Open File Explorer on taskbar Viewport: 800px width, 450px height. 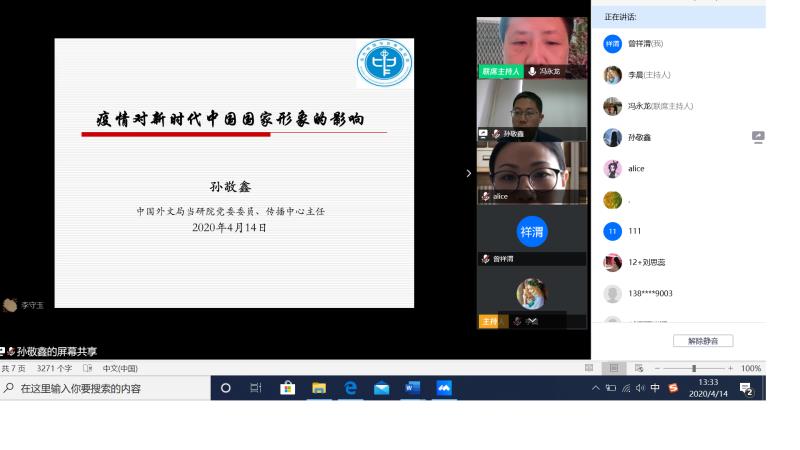[x=319, y=388]
